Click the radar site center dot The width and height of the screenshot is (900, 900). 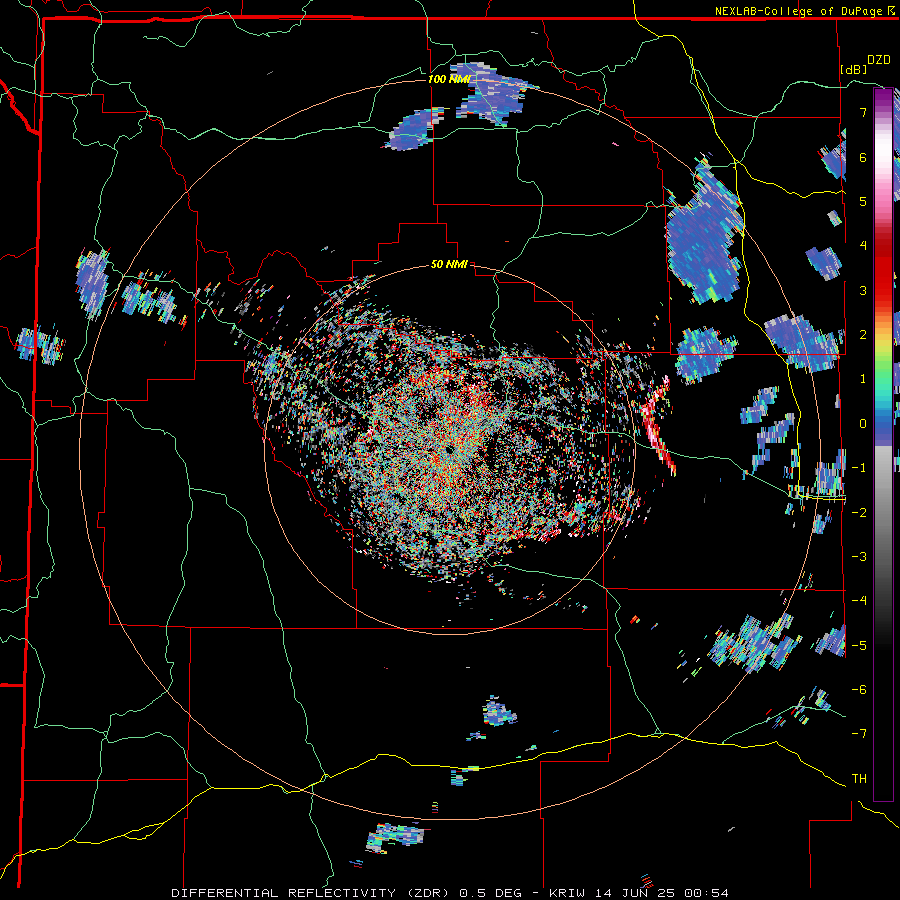pyautogui.click(x=448, y=449)
